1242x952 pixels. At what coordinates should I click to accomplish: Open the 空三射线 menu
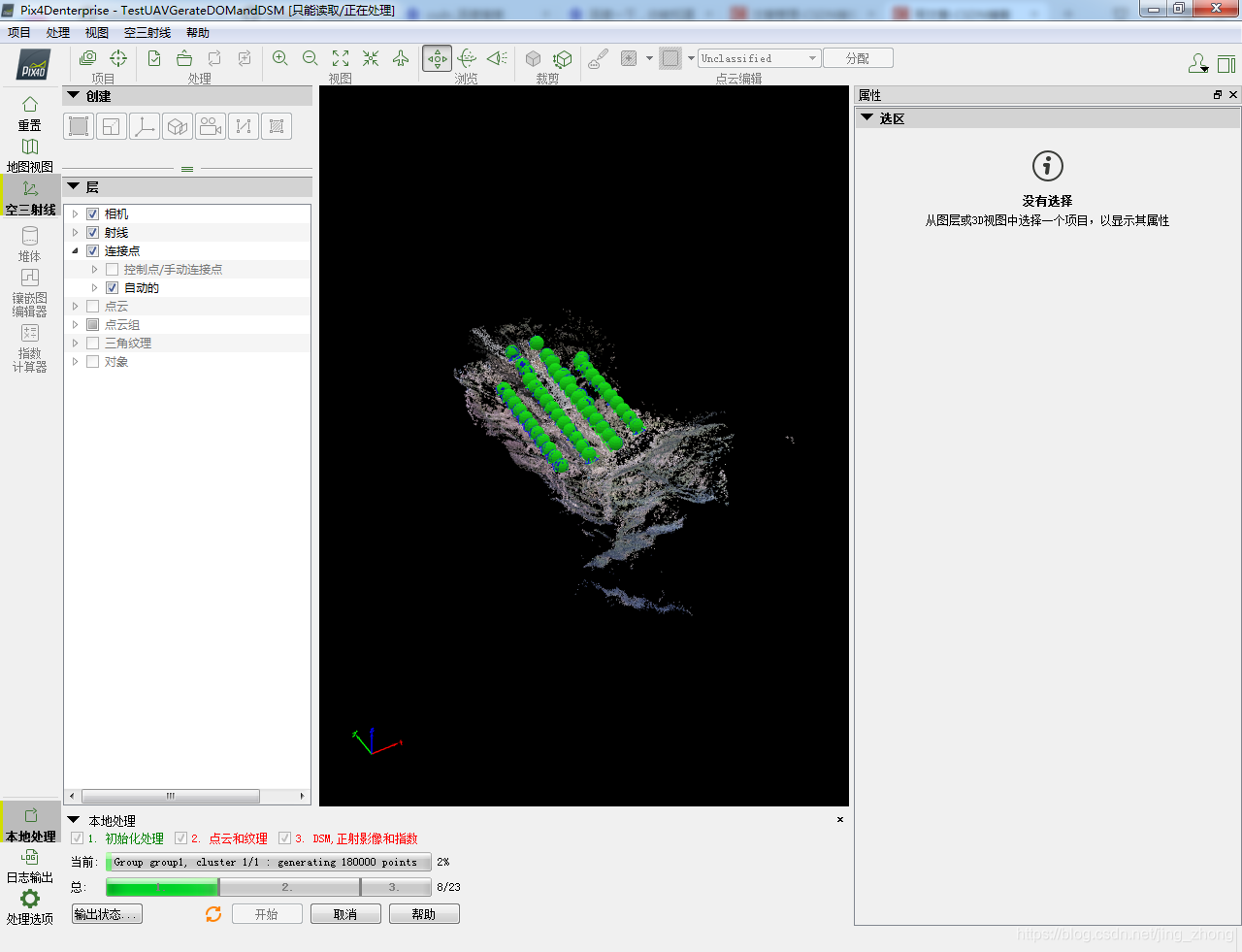(147, 33)
